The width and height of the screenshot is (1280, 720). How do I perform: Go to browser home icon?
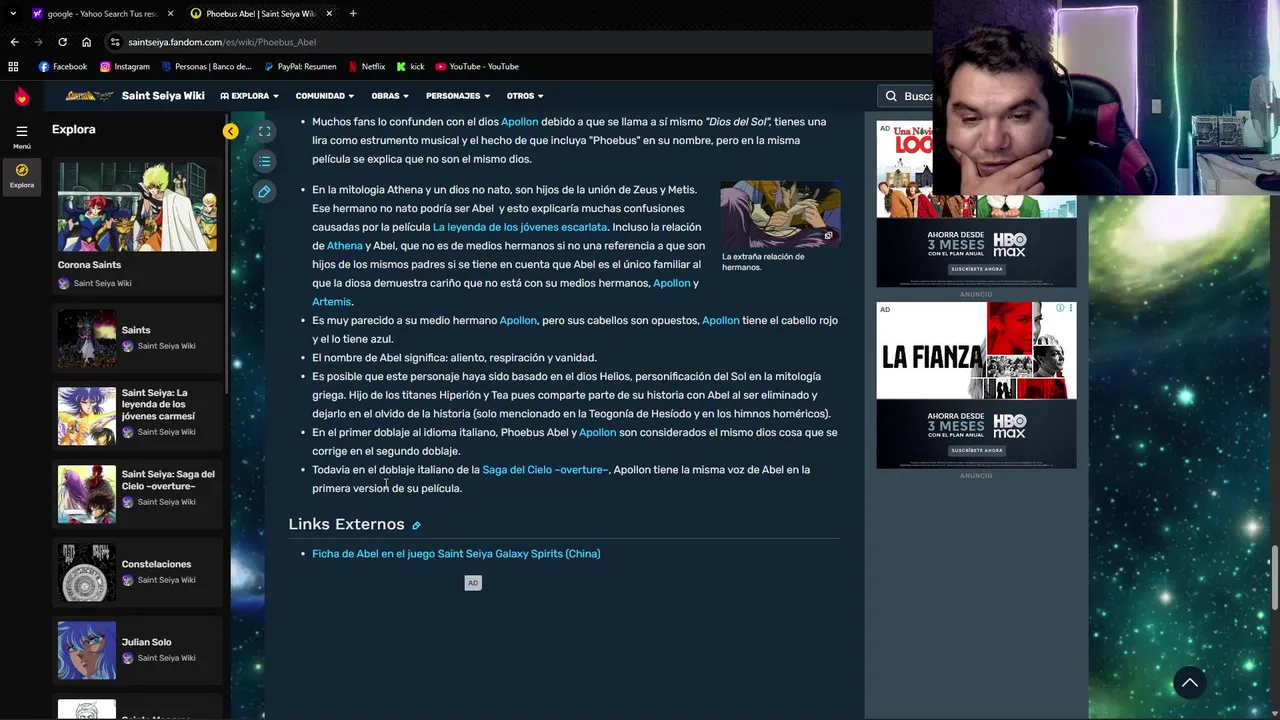click(x=86, y=42)
